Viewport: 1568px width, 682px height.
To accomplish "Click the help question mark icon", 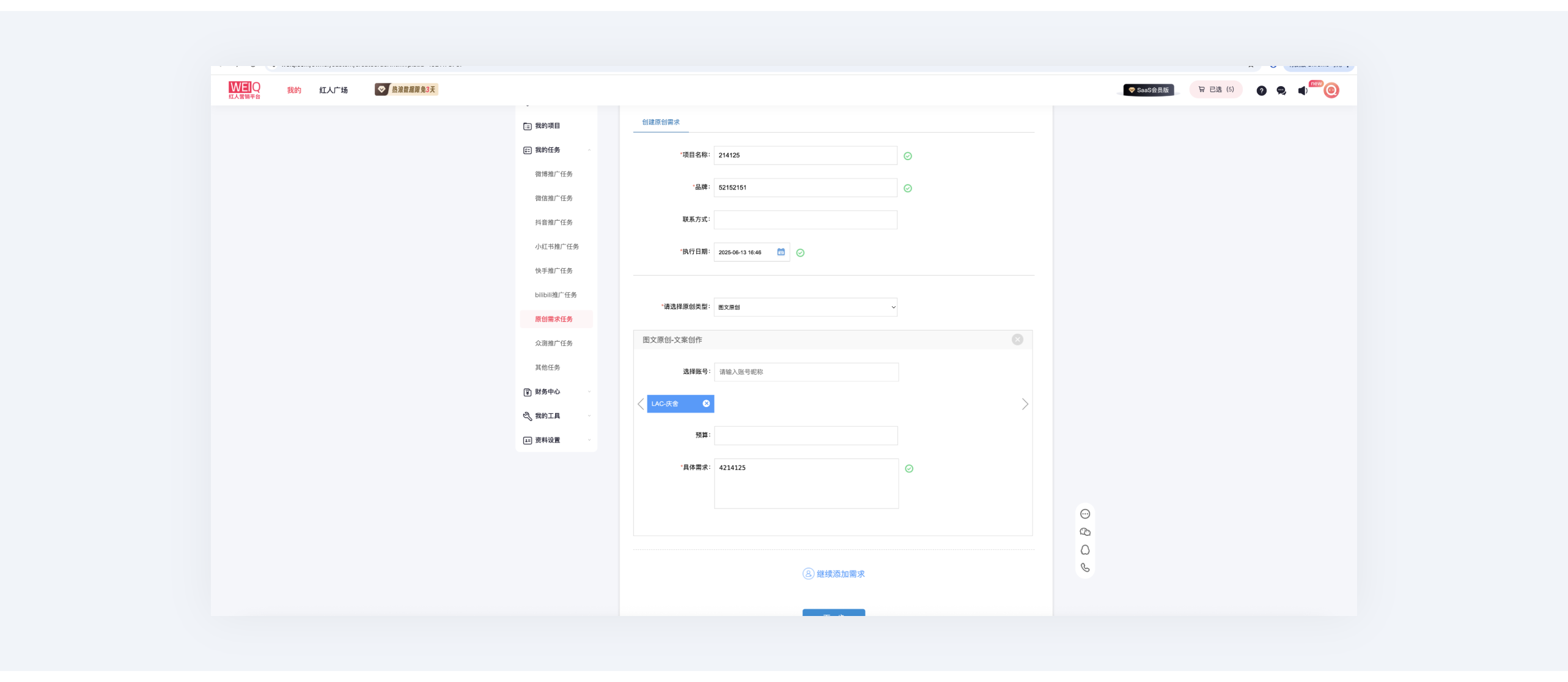I will click(1261, 90).
